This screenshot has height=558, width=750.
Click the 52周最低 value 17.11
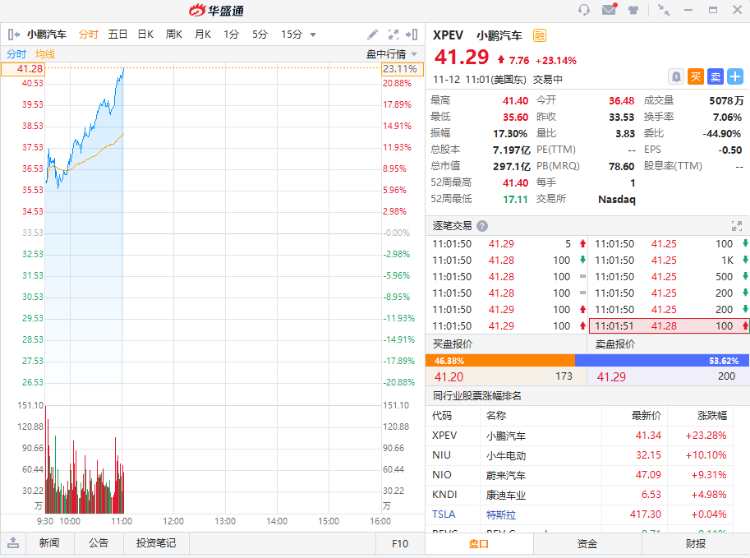tap(515, 199)
